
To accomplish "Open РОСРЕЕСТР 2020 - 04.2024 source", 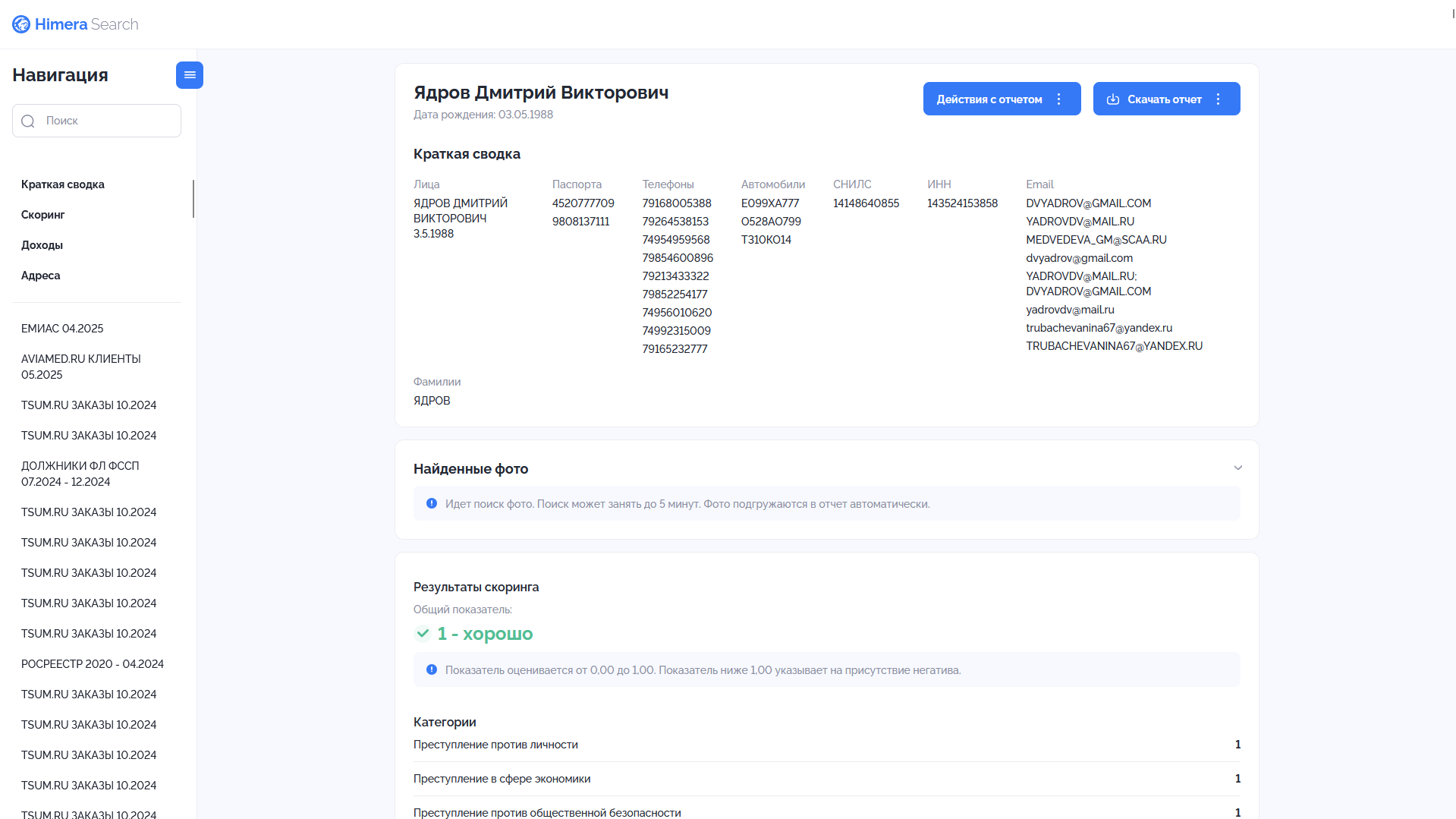I will click(x=93, y=664).
